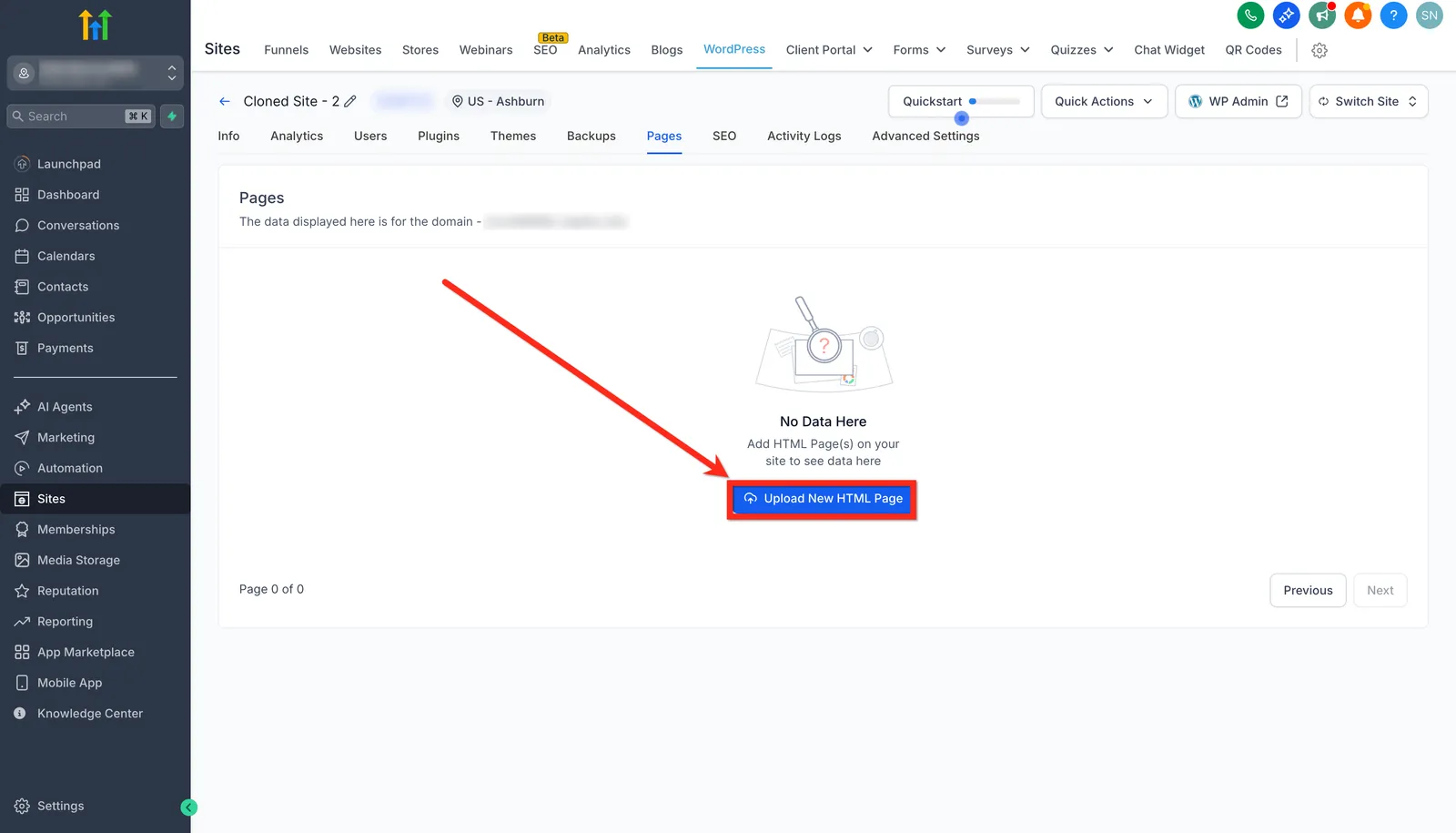This screenshot has height=833, width=1456.
Task: Go back using the left arrow
Action: tap(225, 101)
